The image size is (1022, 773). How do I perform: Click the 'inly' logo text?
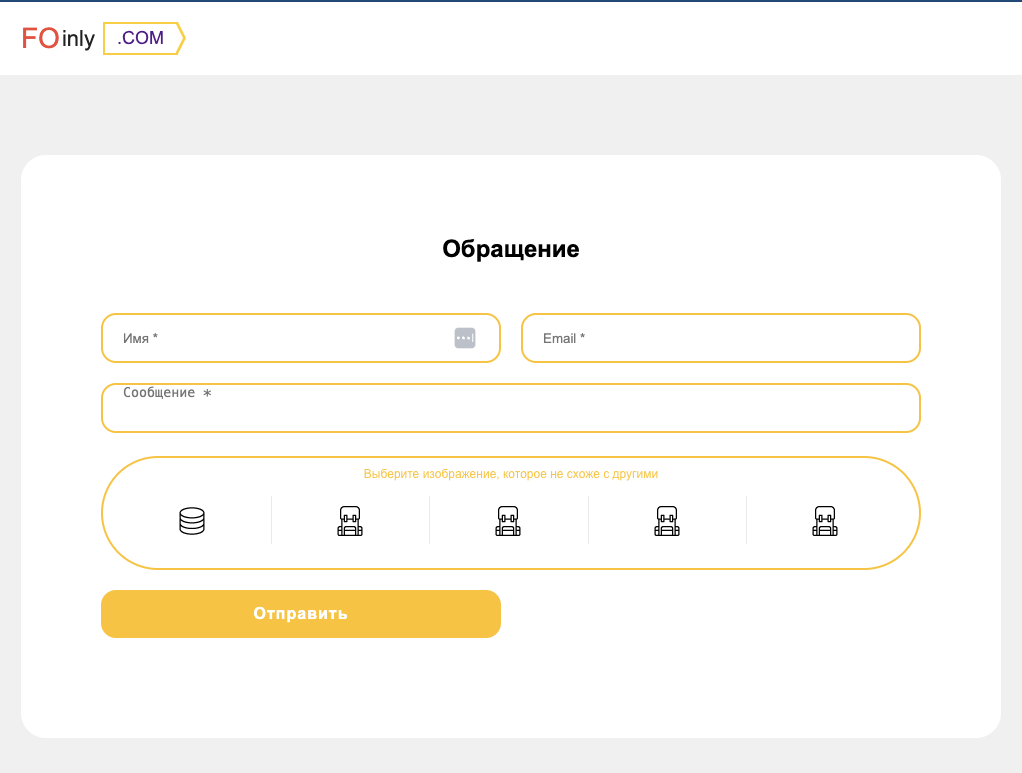click(x=78, y=40)
